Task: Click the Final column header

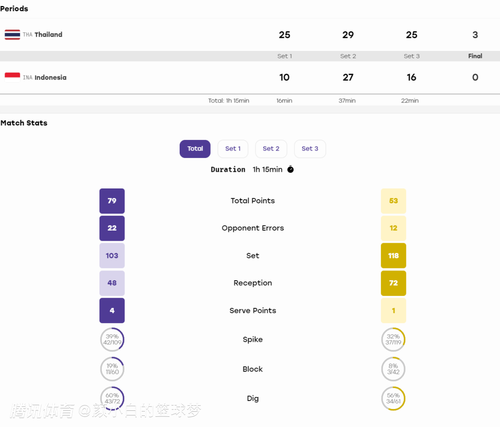Action: coord(475,56)
